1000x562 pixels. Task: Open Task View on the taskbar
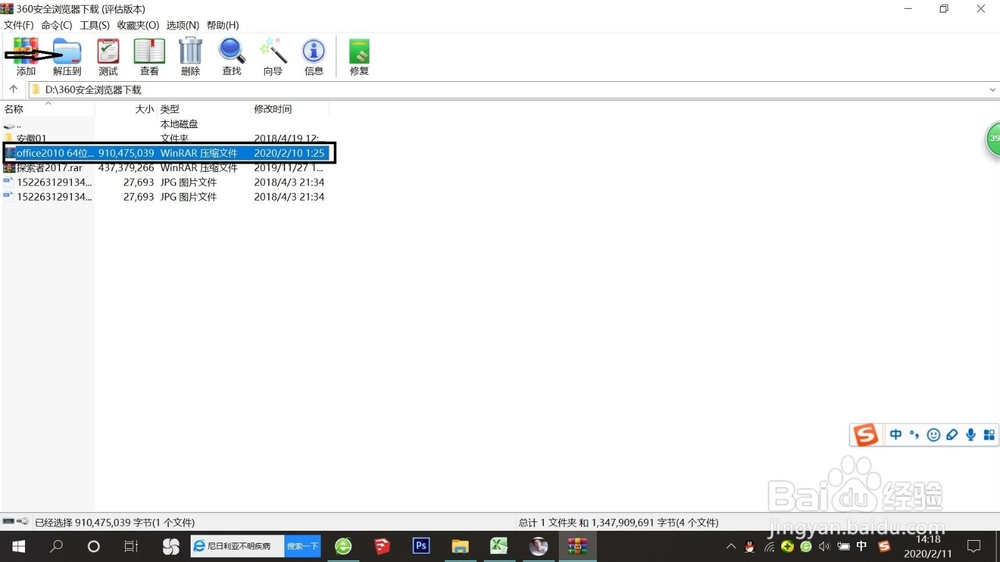pos(131,546)
